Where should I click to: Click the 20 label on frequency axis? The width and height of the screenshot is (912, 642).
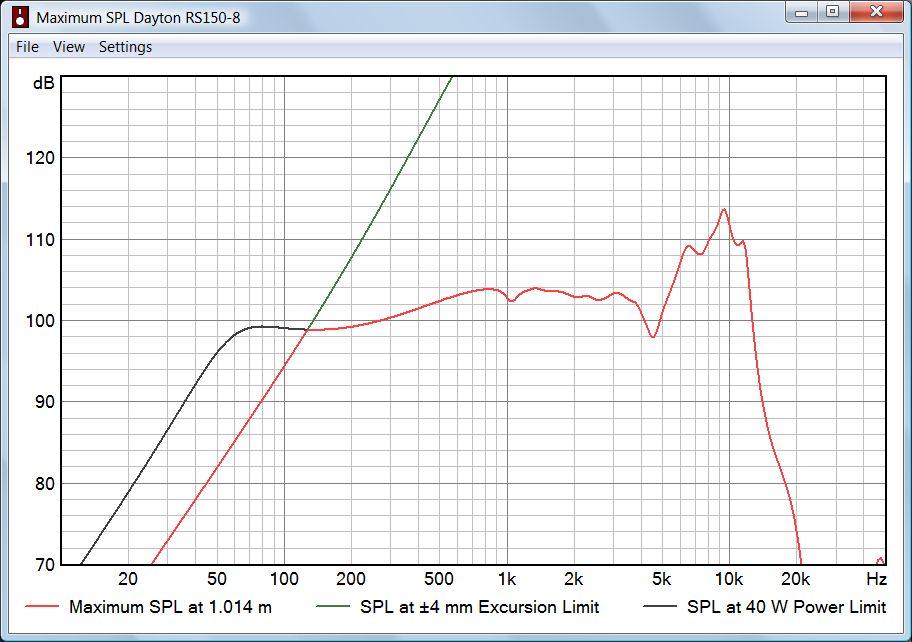128,579
